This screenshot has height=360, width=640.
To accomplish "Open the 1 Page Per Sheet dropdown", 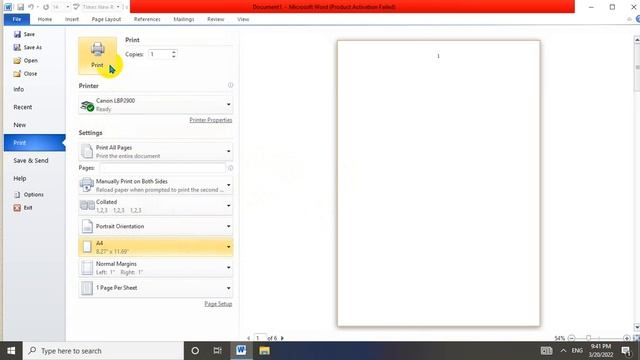I will [156, 288].
